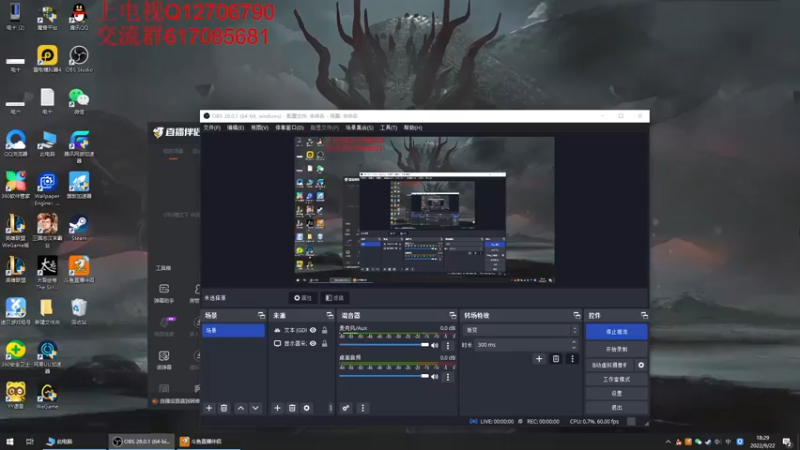Toggle visibility of 显示器采集 source
The height and width of the screenshot is (450, 800).
[313, 343]
